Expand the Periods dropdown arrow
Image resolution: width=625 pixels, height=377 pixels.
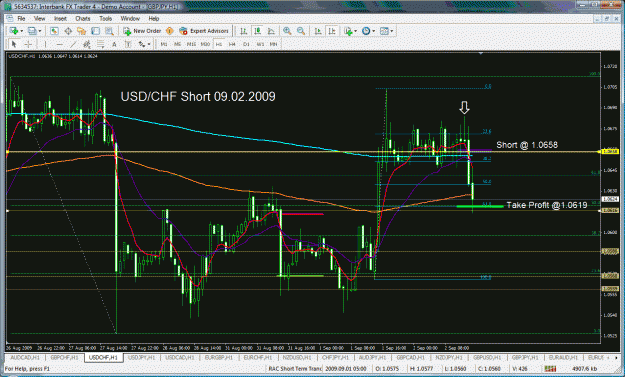pyautogui.click(x=373, y=31)
